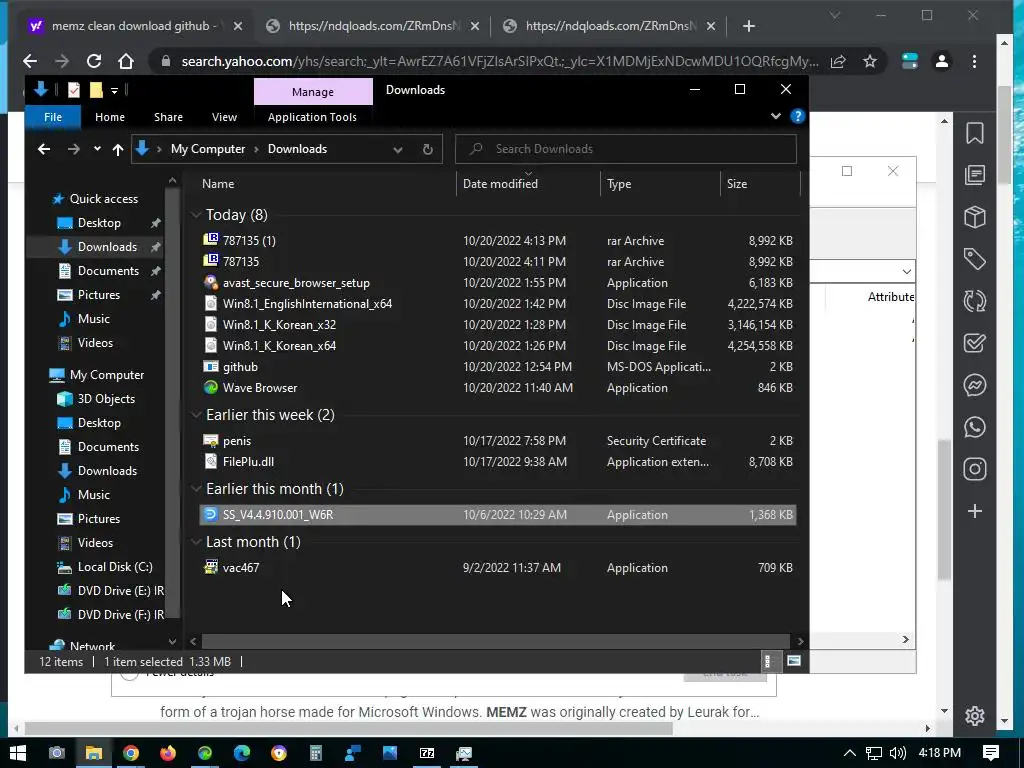Select the memz clean download browser tab
This screenshot has width=1024, height=768.
click(134, 26)
